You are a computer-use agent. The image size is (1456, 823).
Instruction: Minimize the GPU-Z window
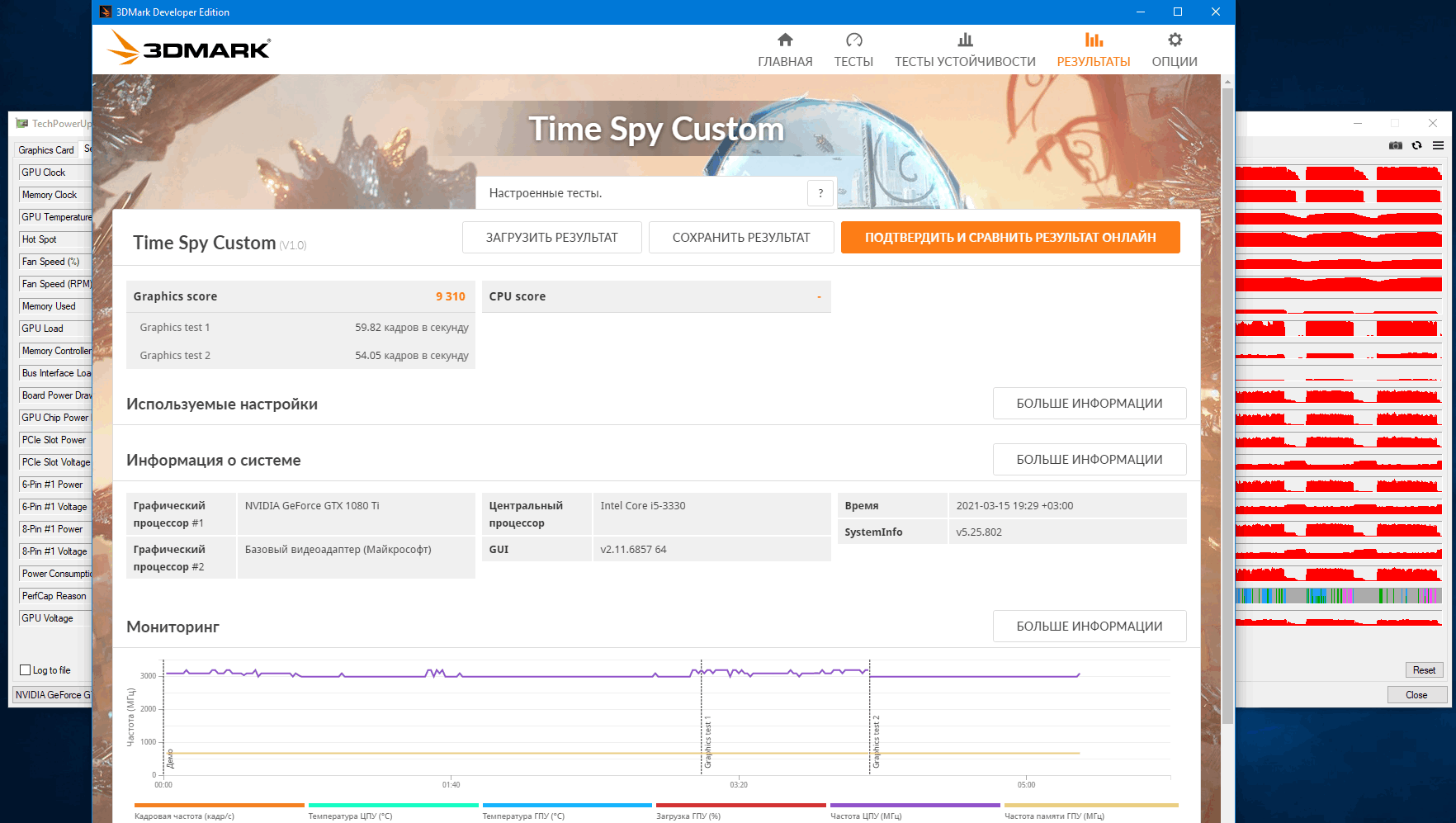click(1358, 123)
